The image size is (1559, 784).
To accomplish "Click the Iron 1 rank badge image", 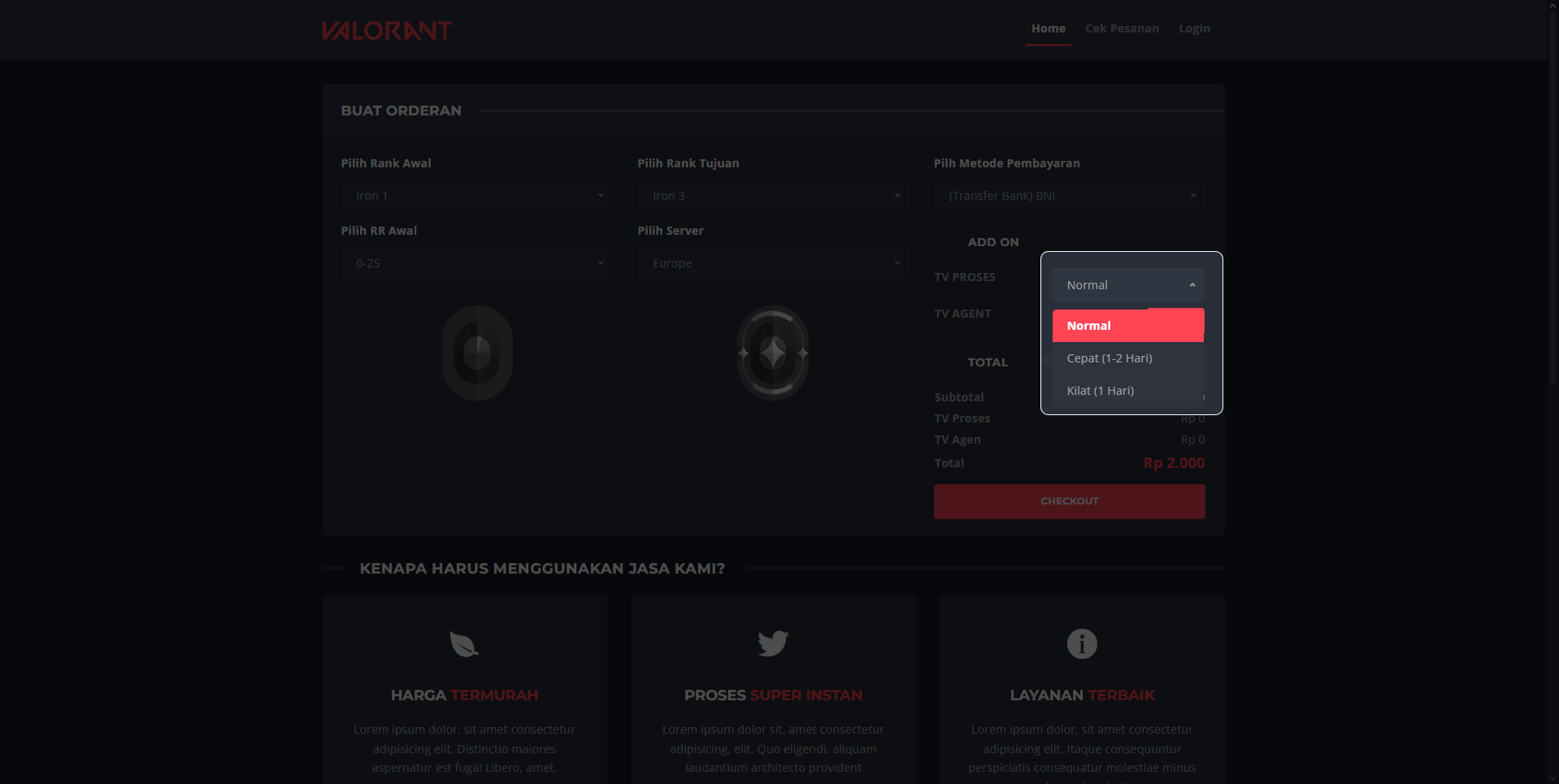I will pyautogui.click(x=477, y=353).
